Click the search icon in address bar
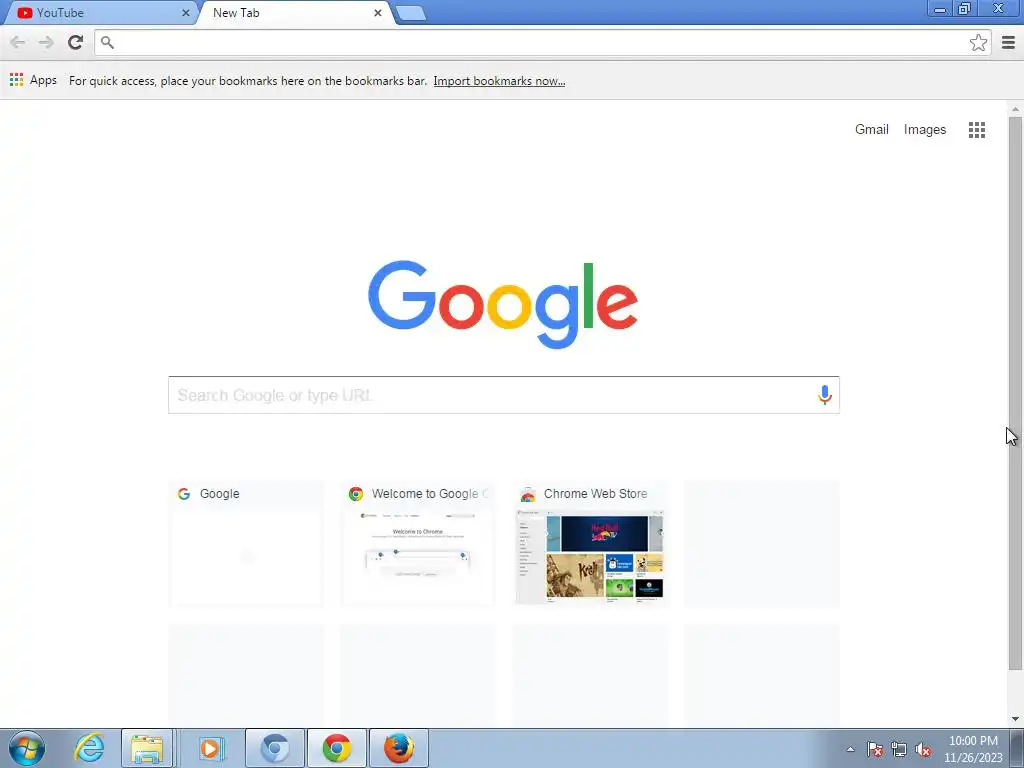This screenshot has height=768, width=1024. click(107, 42)
